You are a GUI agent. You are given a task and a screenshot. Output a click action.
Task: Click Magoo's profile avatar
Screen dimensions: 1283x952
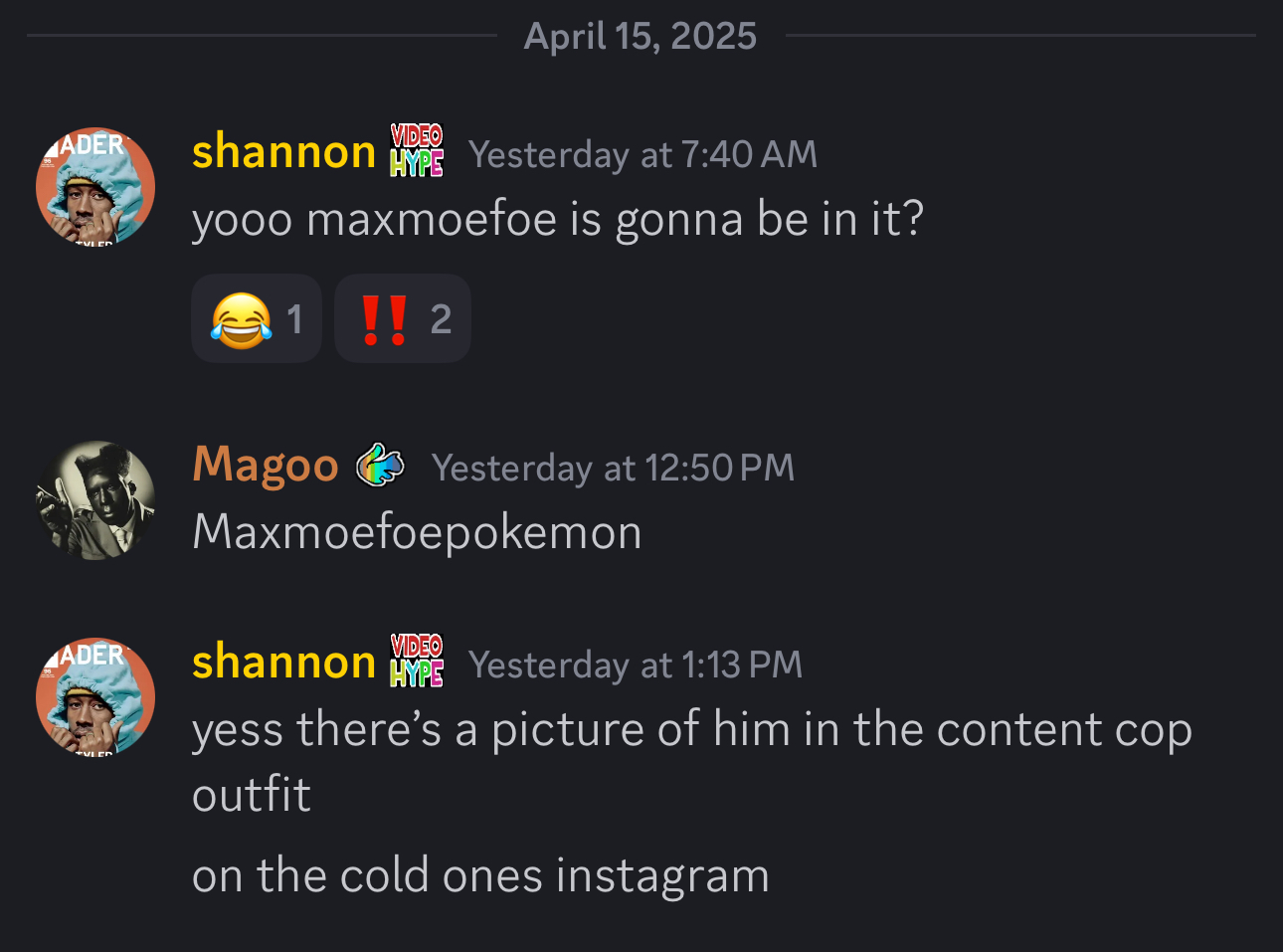95,500
